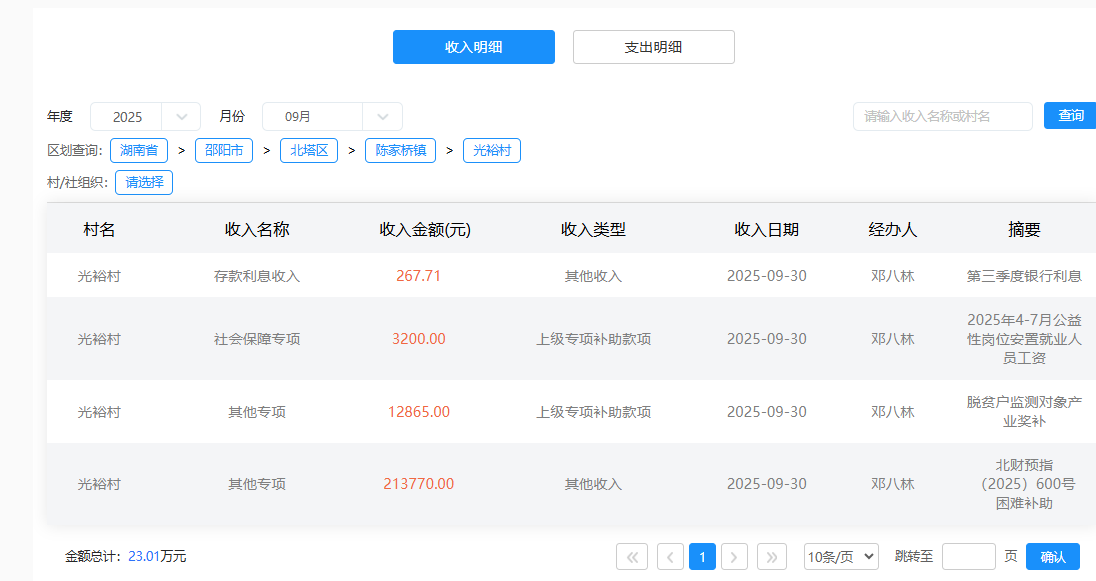Viewport: 1096px width, 581px height.
Task: Select the 湖南省 region tag
Action: tap(139, 151)
